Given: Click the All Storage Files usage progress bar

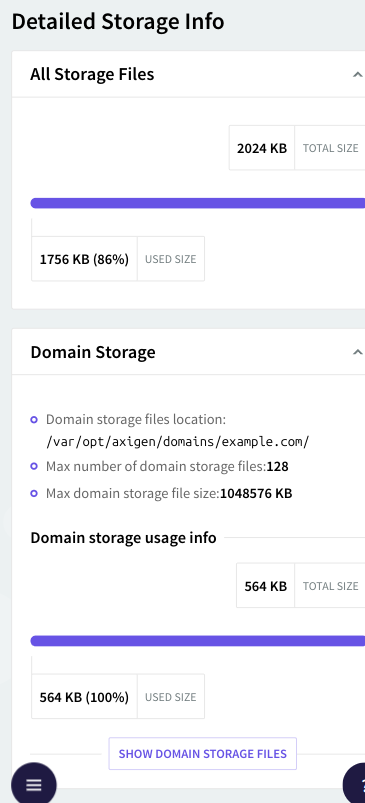Looking at the screenshot, I should click(198, 203).
